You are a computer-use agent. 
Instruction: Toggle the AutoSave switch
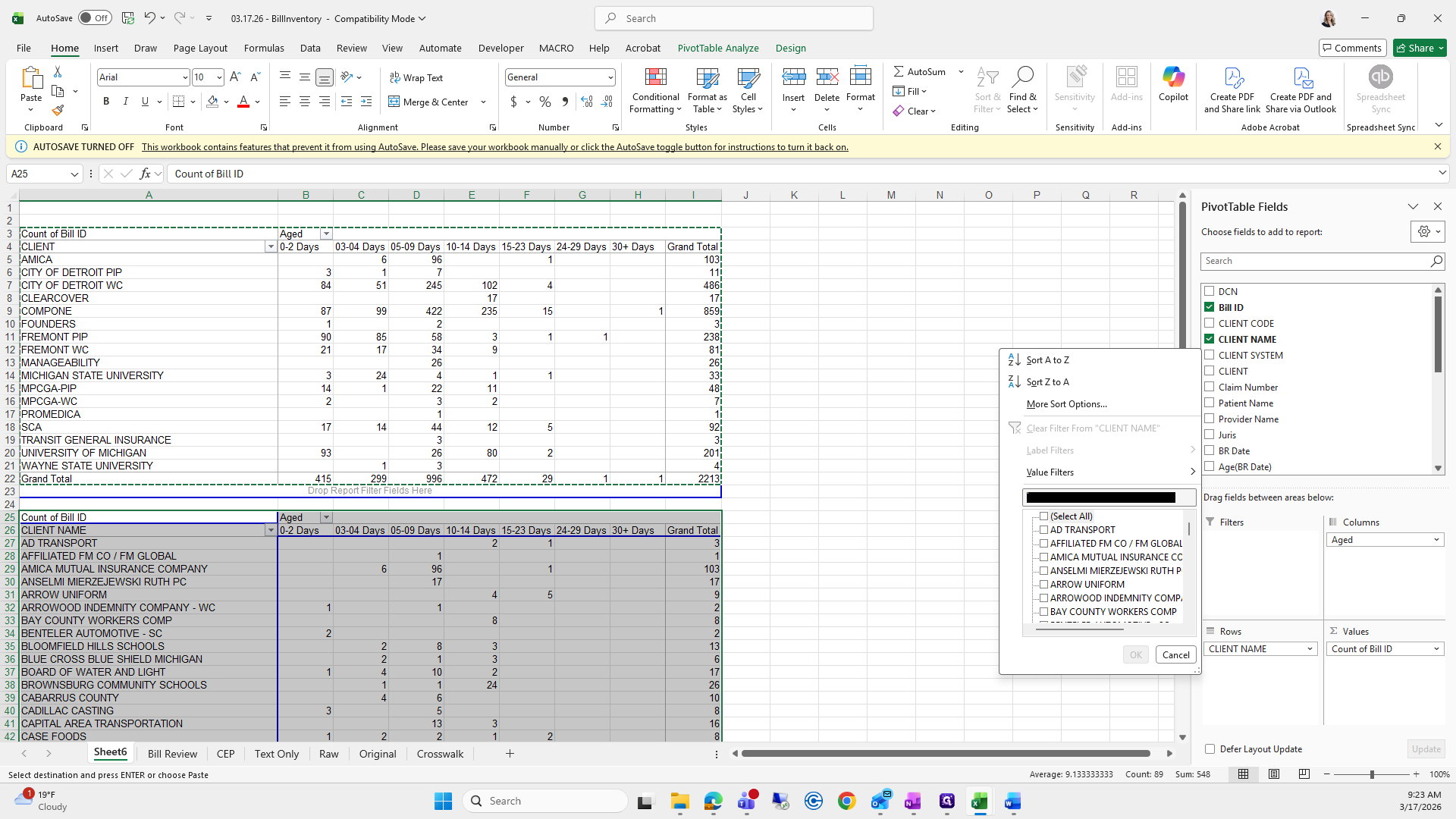click(x=94, y=18)
